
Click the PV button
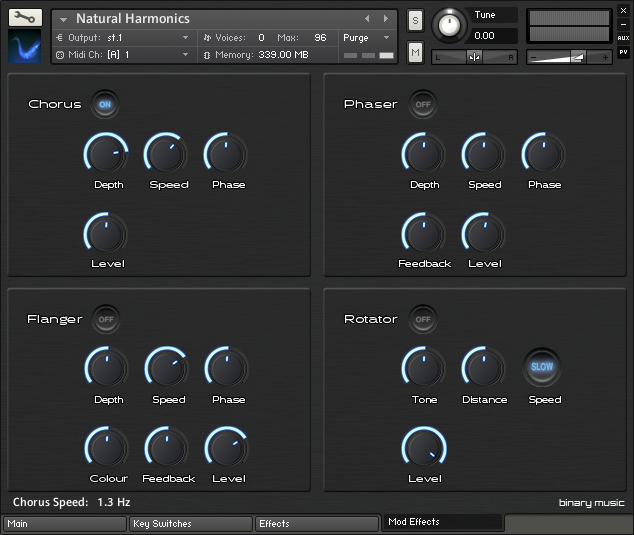pyautogui.click(x=623, y=52)
